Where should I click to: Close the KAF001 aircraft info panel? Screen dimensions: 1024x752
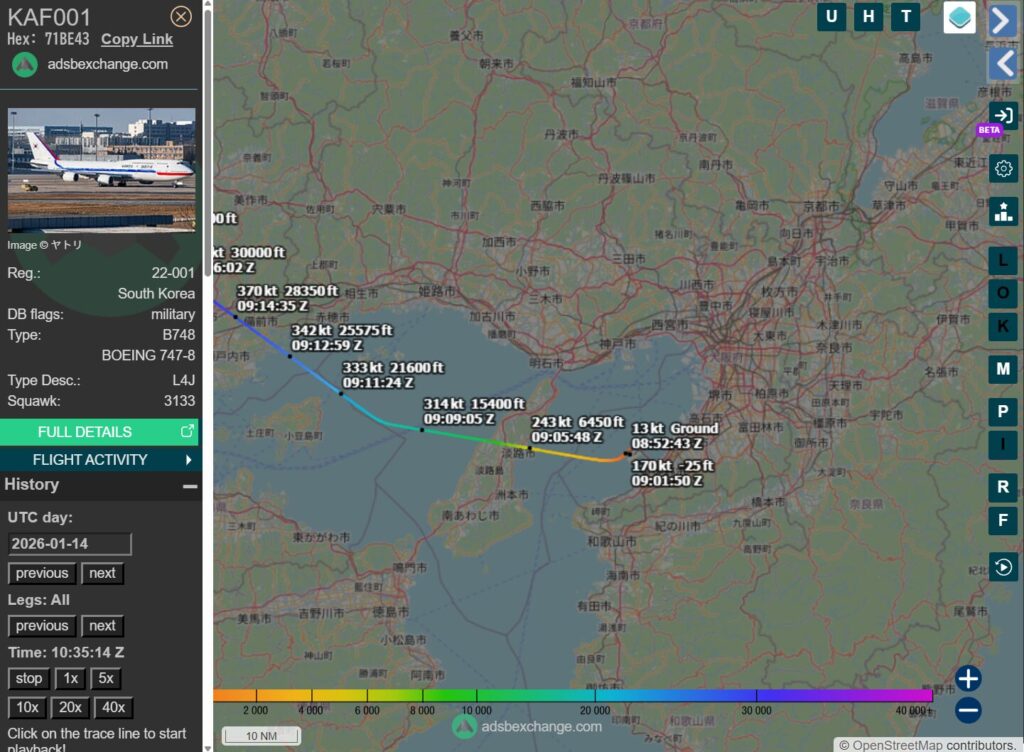click(x=181, y=16)
